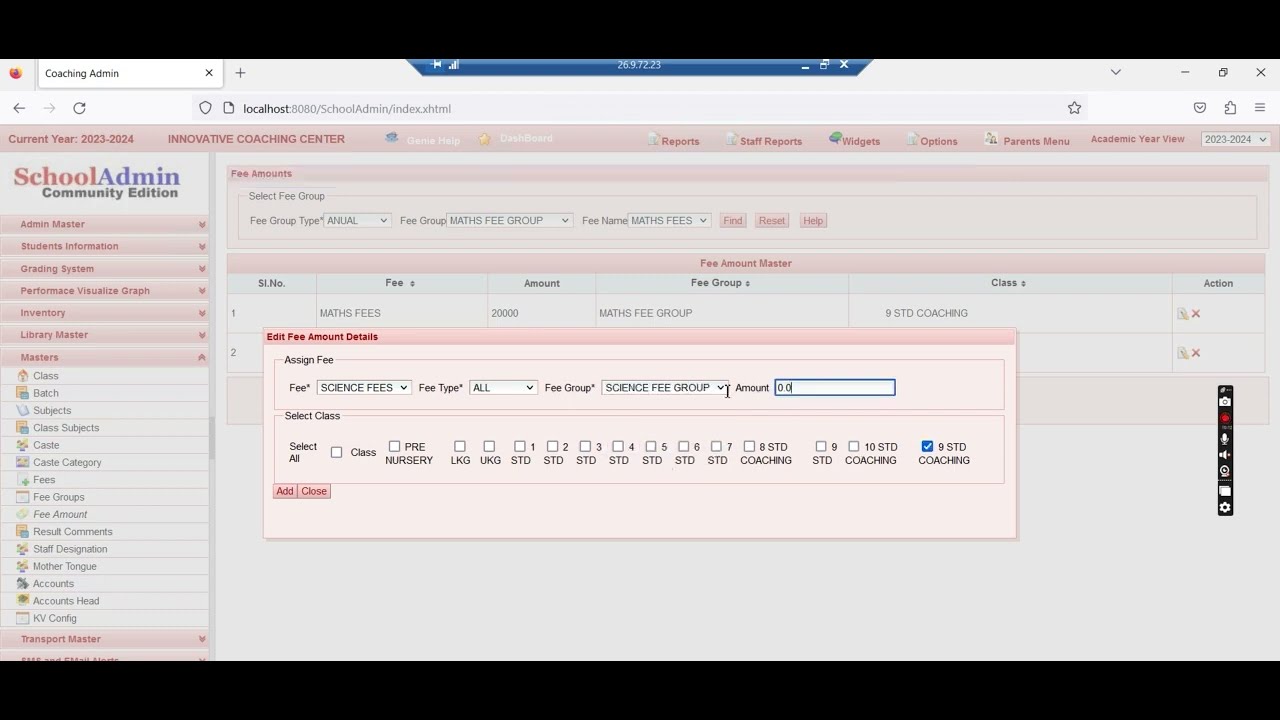Click the Add button in dialog
The image size is (1280, 720).
click(285, 491)
